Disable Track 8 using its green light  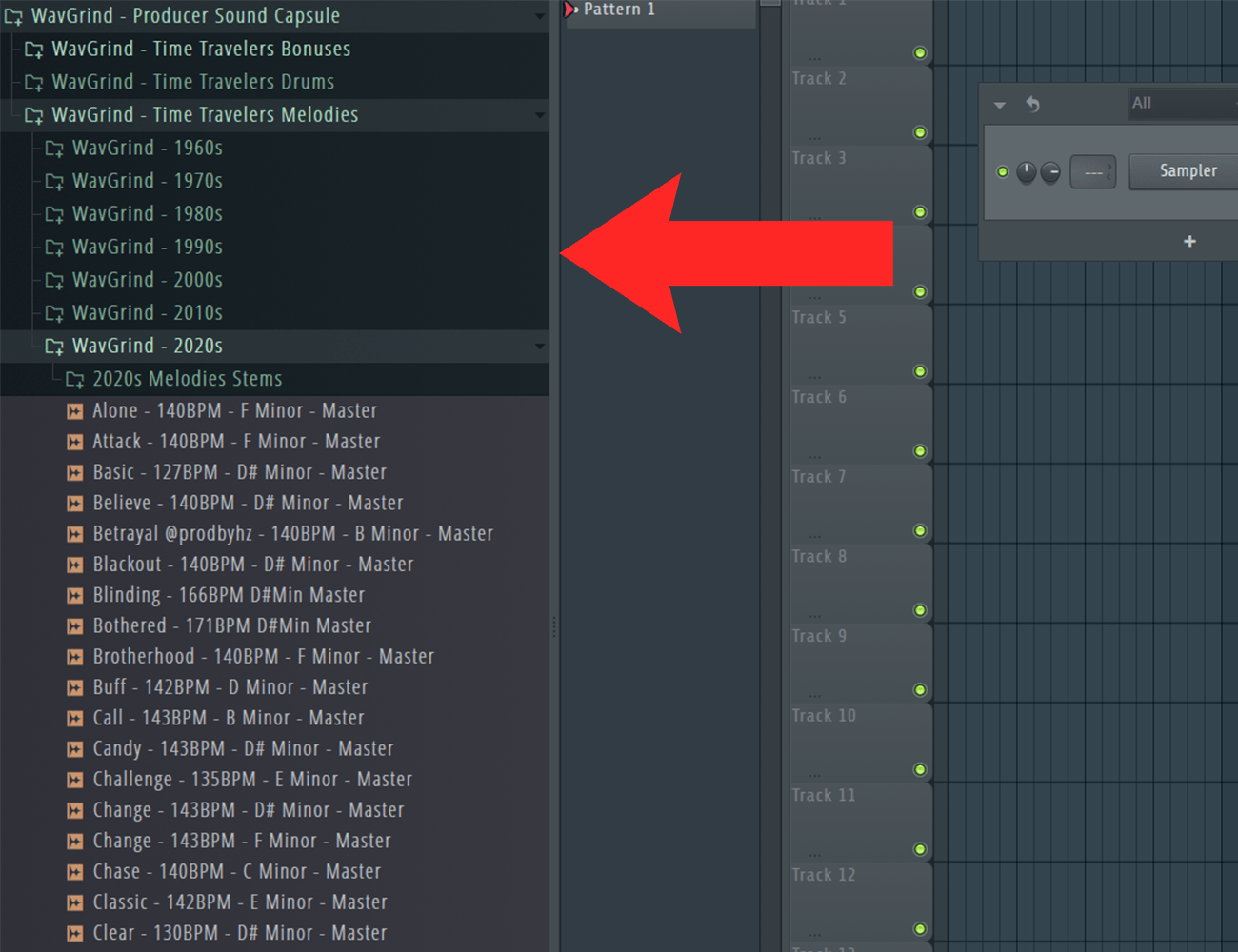tap(920, 610)
